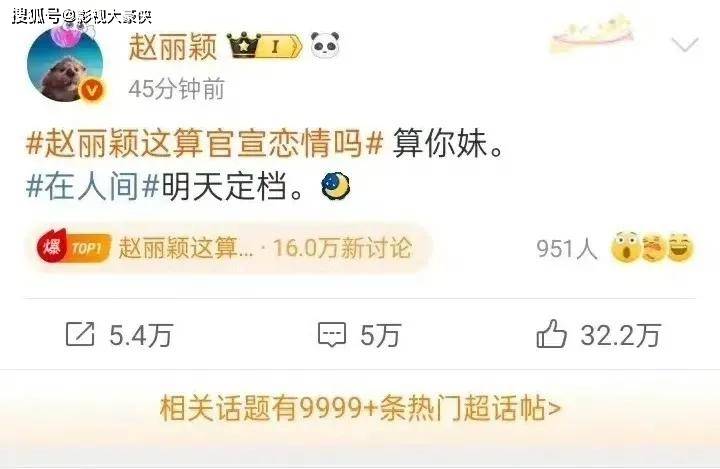The width and height of the screenshot is (720, 469).
Task: Open hashtag #赵丽颖这算官宣恋情吗#
Action: tap(205, 144)
